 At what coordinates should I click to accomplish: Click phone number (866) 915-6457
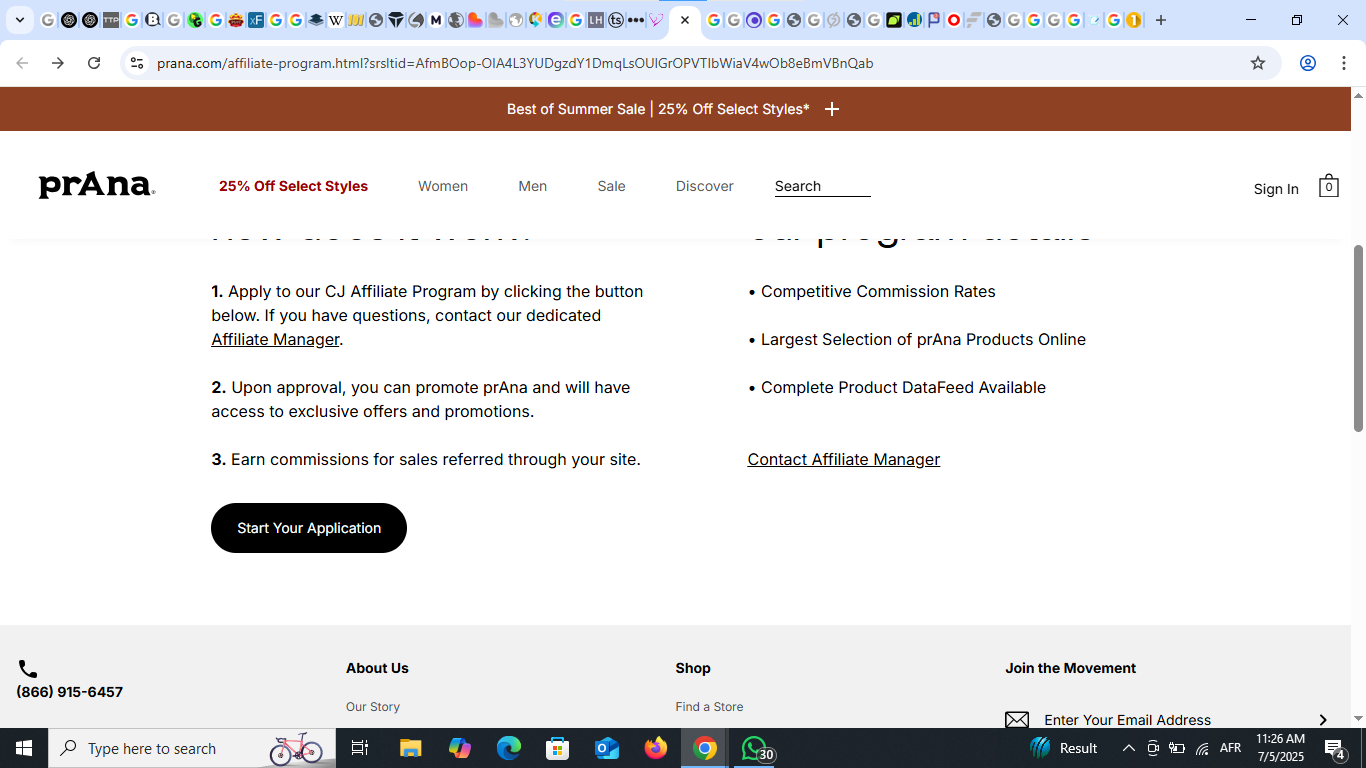tap(70, 692)
